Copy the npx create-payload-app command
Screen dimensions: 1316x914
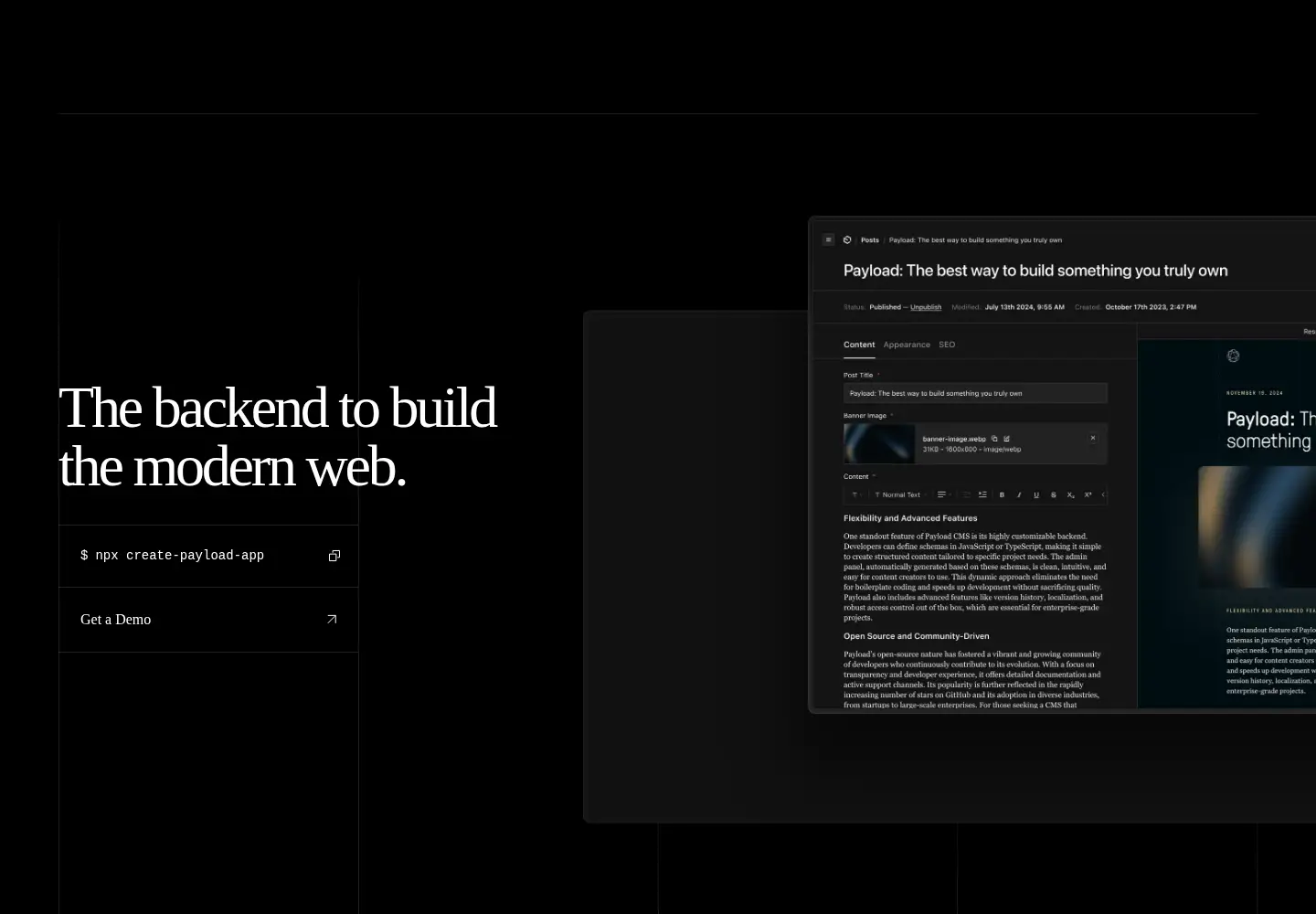point(334,556)
